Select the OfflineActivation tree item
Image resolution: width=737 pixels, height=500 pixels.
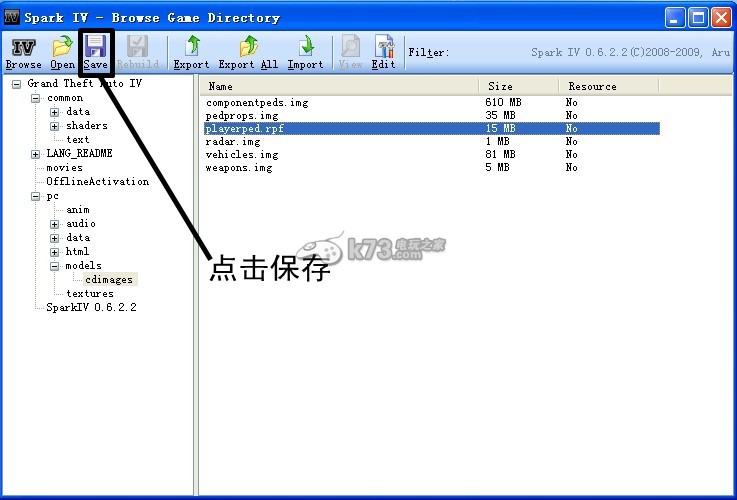pos(97,182)
